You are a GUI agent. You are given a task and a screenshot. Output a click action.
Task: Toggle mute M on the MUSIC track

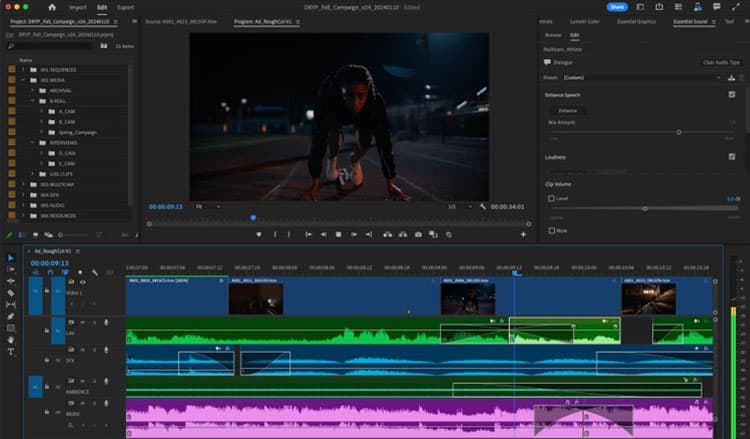82,403
